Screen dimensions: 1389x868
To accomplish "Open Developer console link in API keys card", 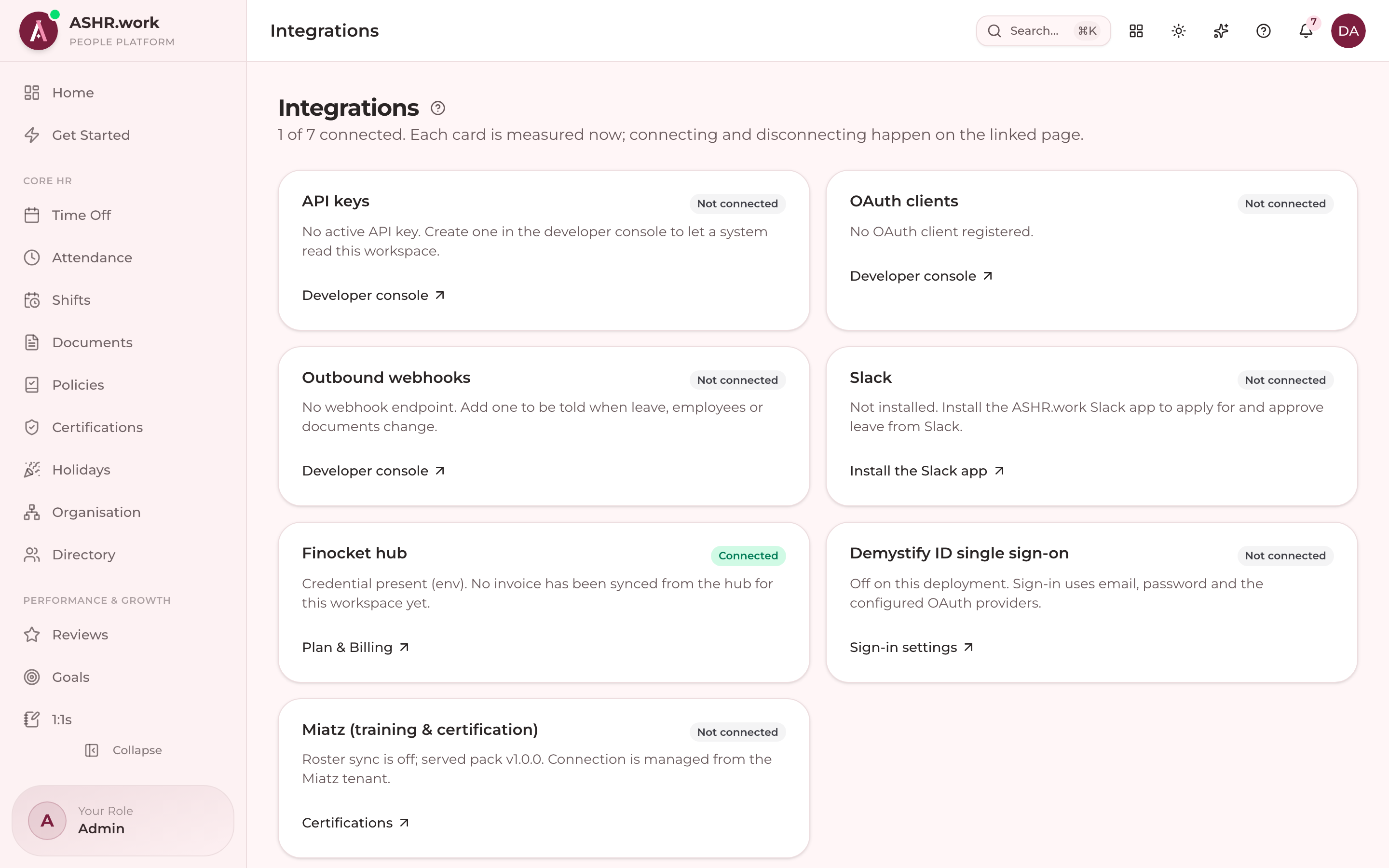I will point(374,295).
